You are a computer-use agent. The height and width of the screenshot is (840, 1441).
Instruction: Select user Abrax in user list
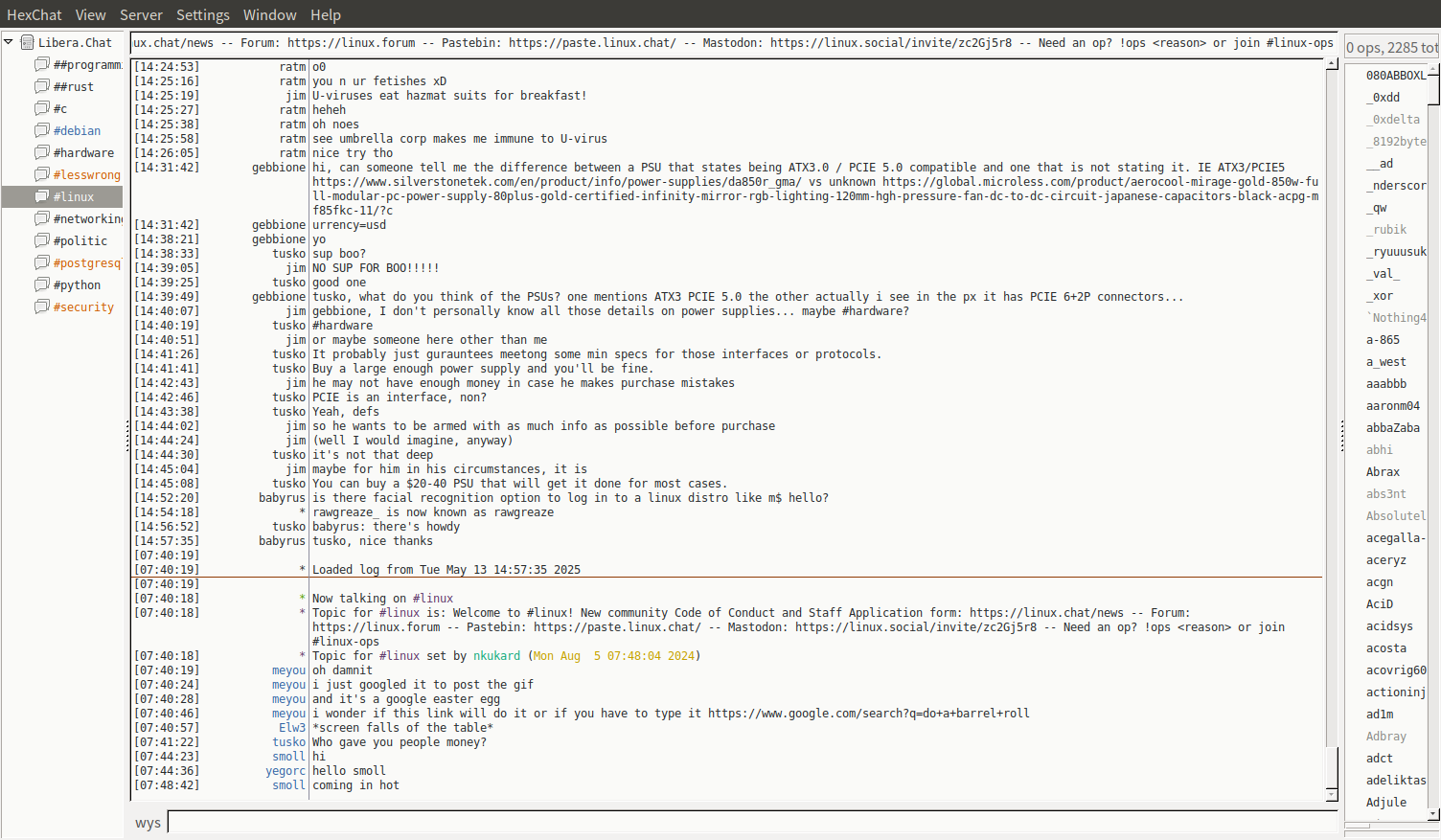pyautogui.click(x=1383, y=472)
